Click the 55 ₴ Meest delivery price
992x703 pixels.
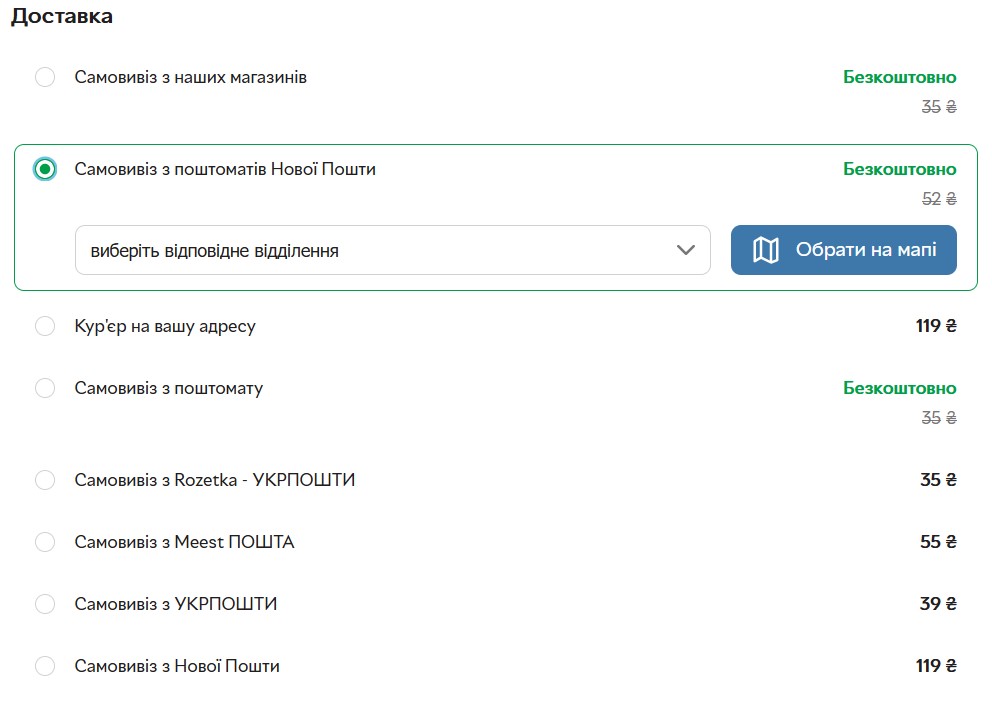(x=938, y=542)
